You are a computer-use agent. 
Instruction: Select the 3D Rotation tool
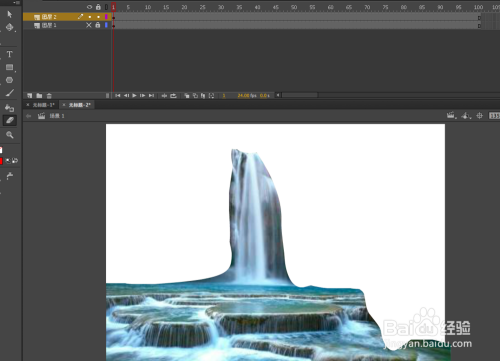click(9, 27)
